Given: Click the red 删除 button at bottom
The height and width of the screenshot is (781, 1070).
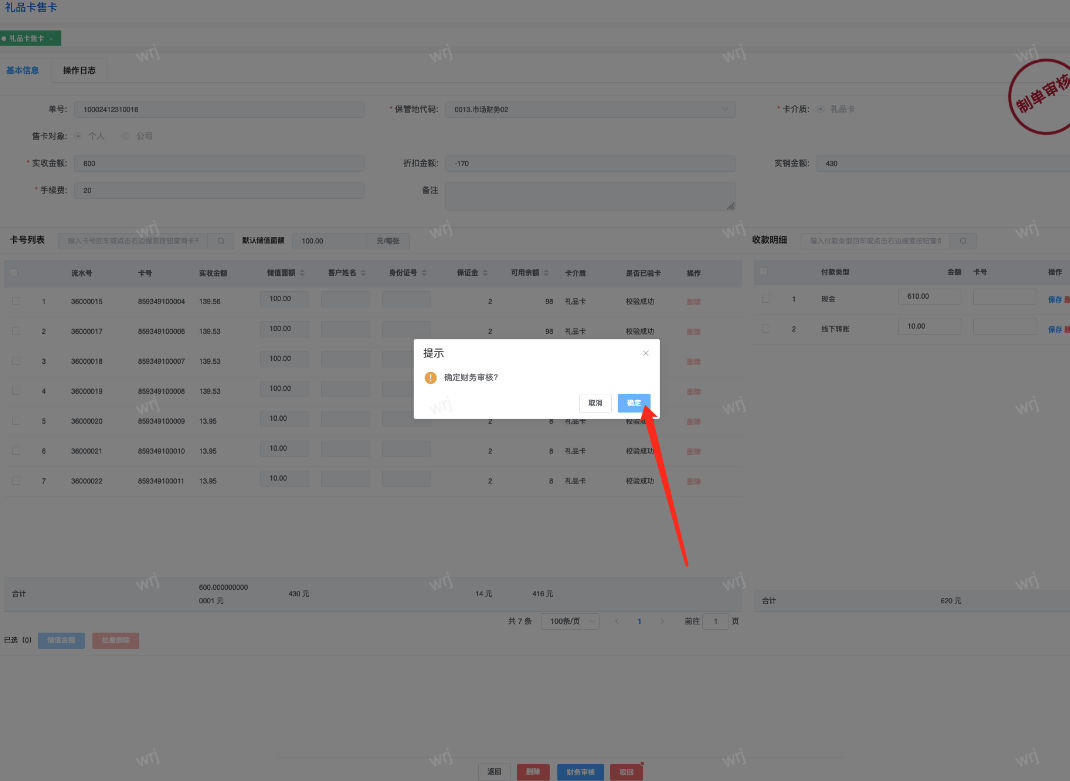Looking at the screenshot, I should coord(533,772).
